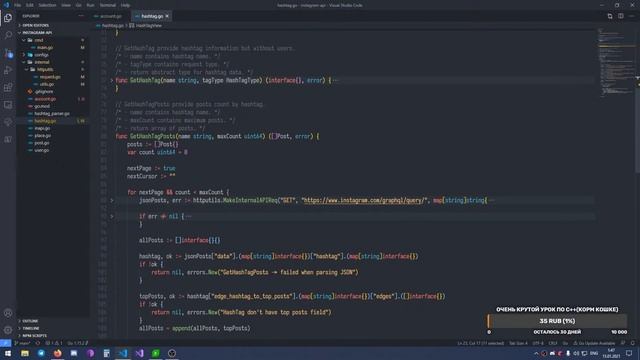
Task: Open place.go in the explorer
Action: coord(42,136)
